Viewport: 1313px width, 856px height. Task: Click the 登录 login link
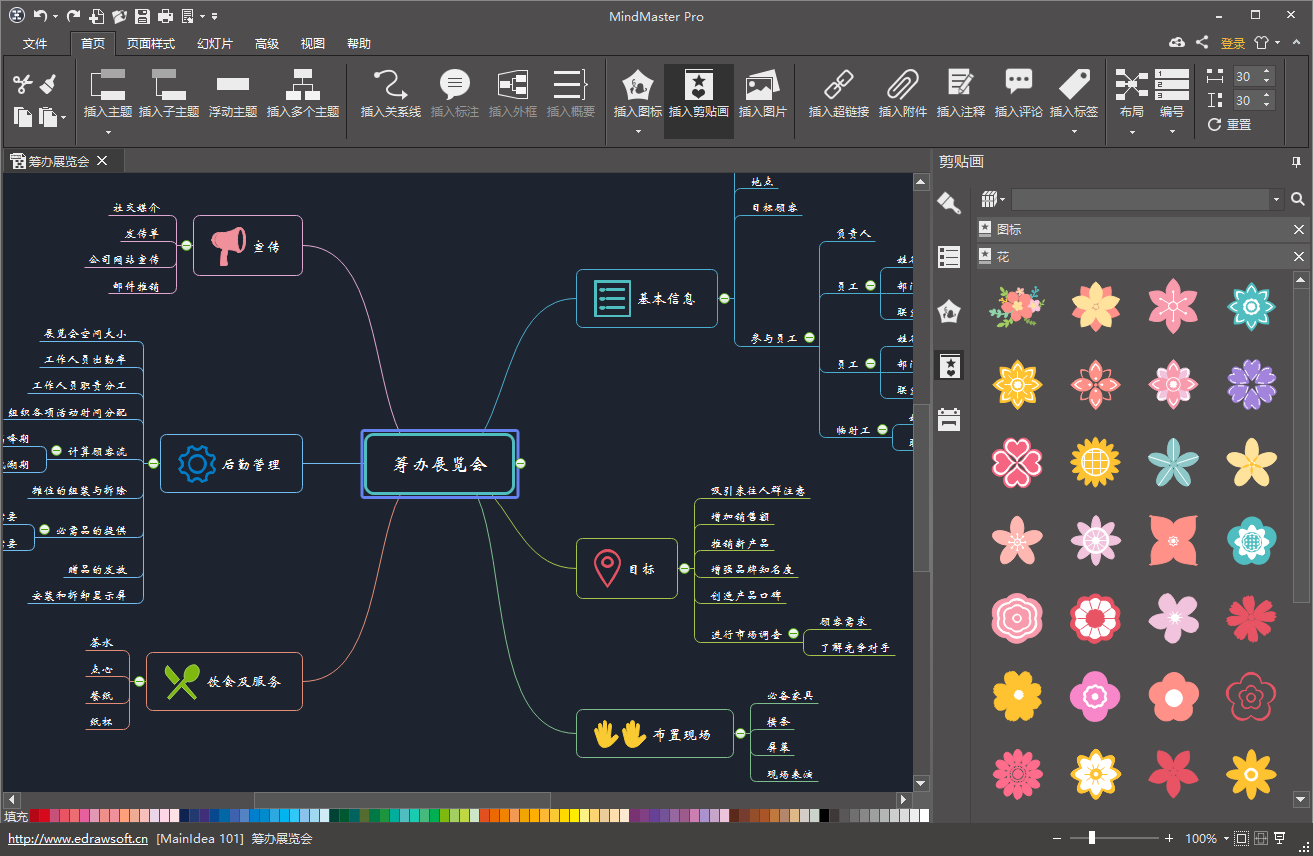click(x=1233, y=43)
